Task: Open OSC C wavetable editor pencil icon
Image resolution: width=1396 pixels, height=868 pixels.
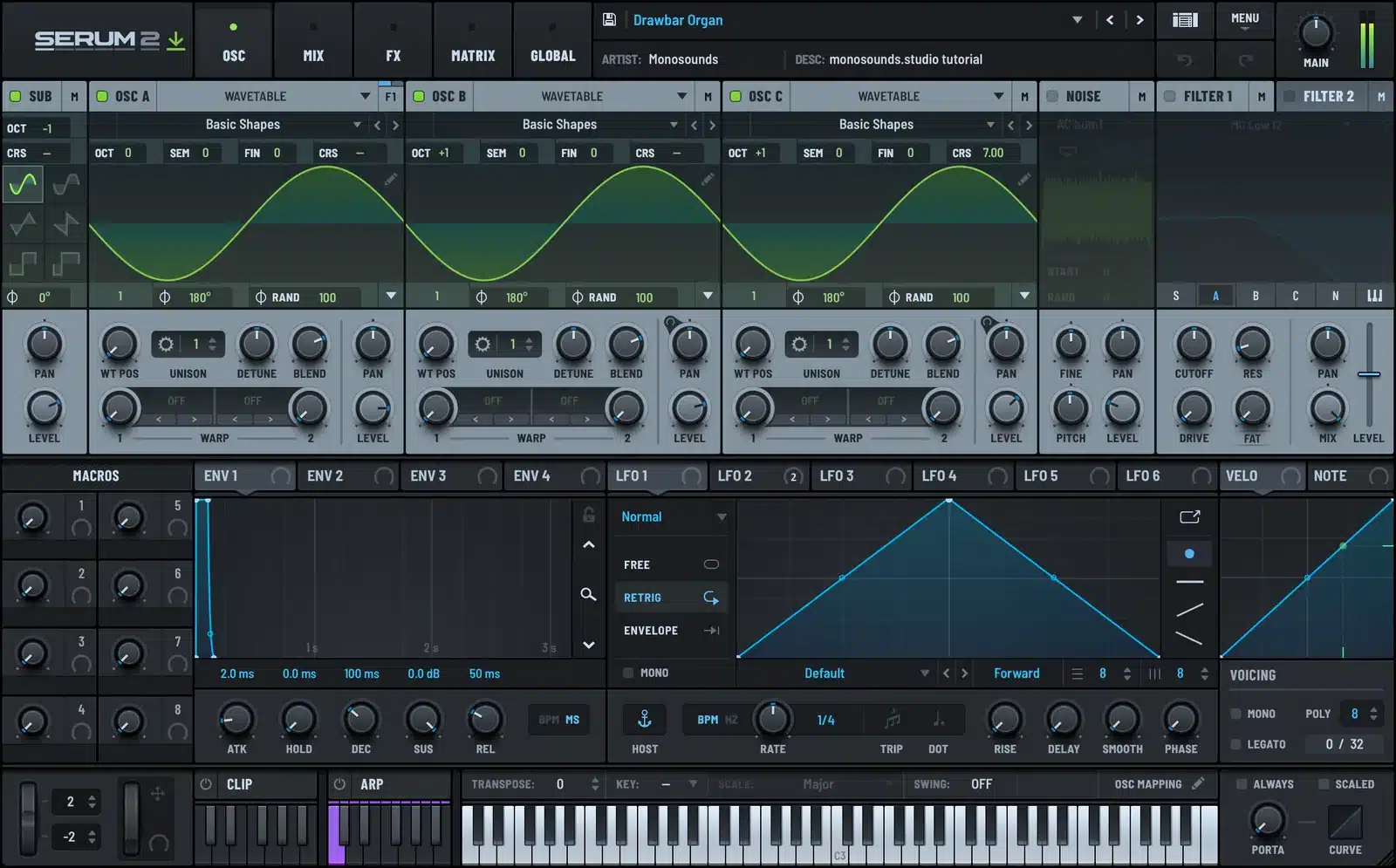Action: click(1024, 178)
